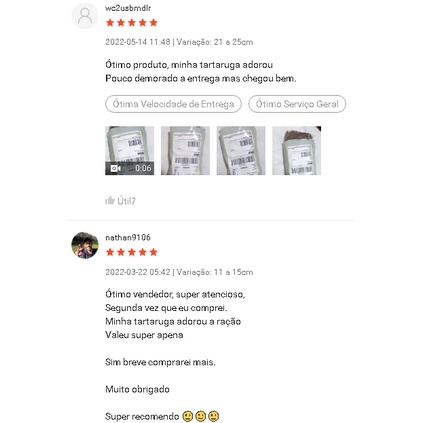
Task: Open username nathan9106
Action: coord(128,237)
